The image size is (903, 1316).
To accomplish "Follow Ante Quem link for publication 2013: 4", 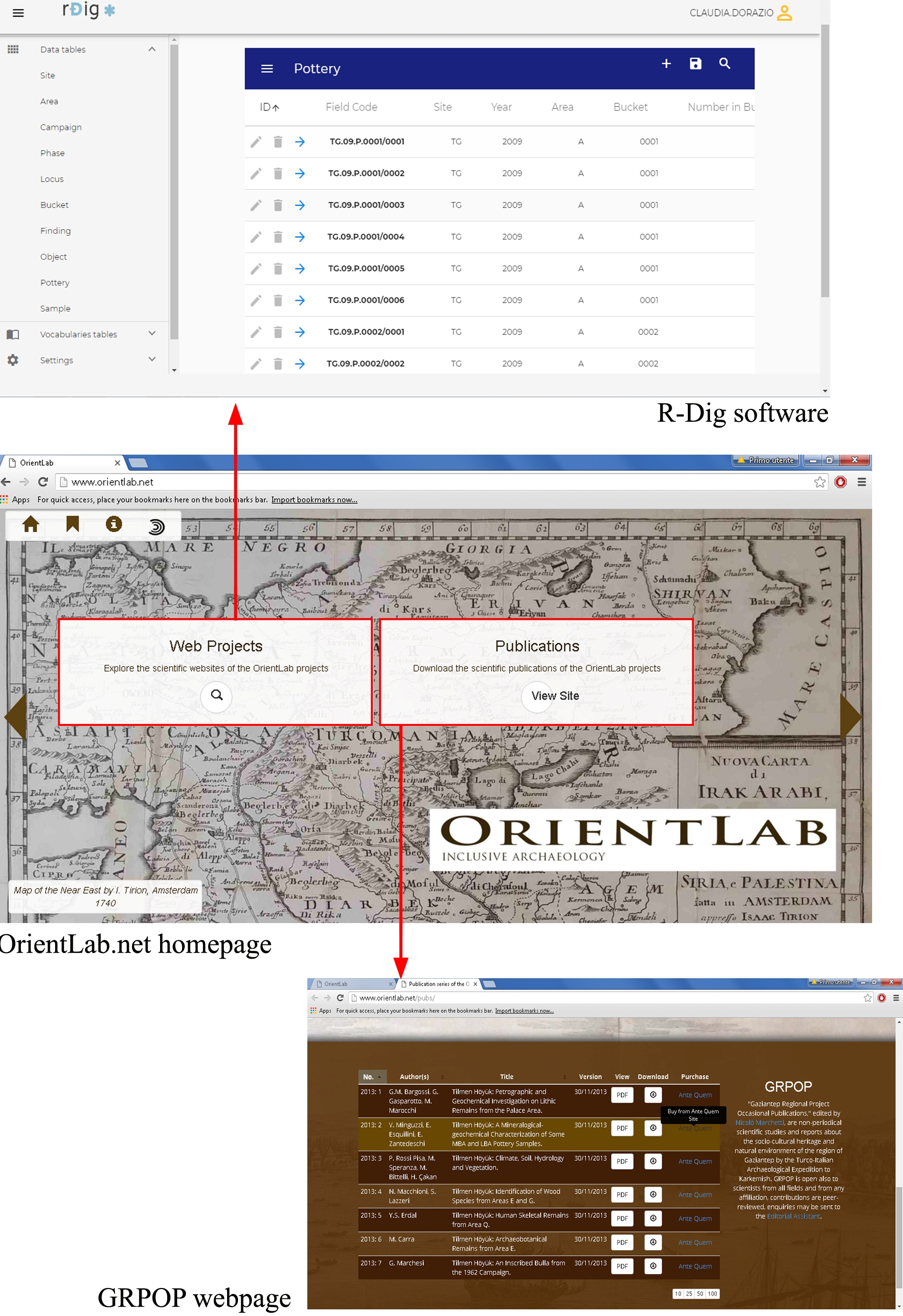I will tap(694, 1194).
